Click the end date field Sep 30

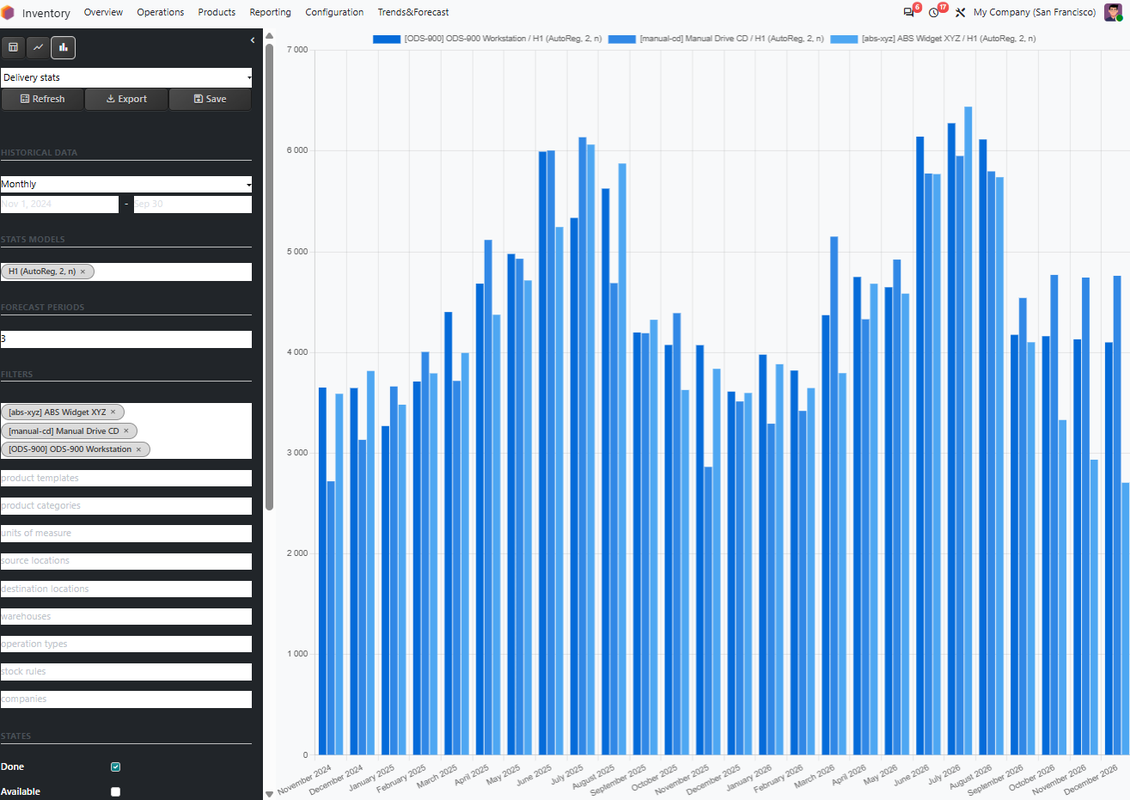coord(193,204)
